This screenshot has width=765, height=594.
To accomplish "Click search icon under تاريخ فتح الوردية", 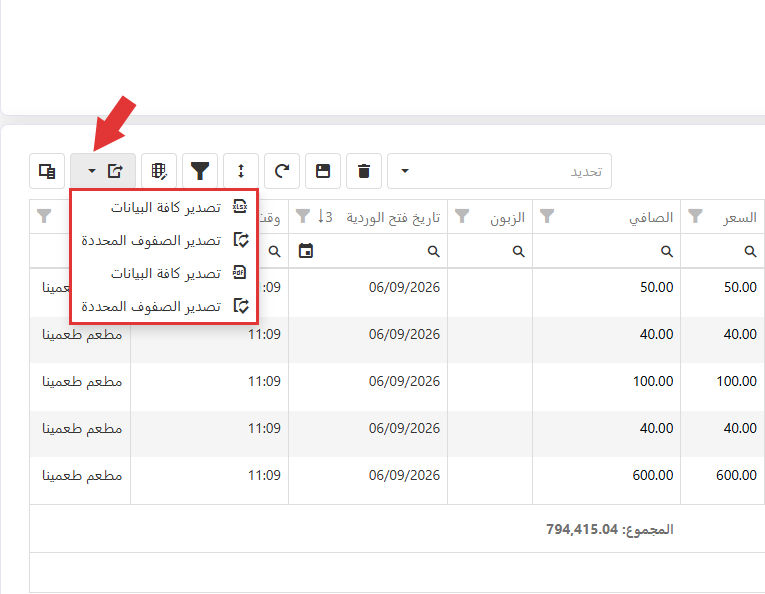I will point(433,251).
